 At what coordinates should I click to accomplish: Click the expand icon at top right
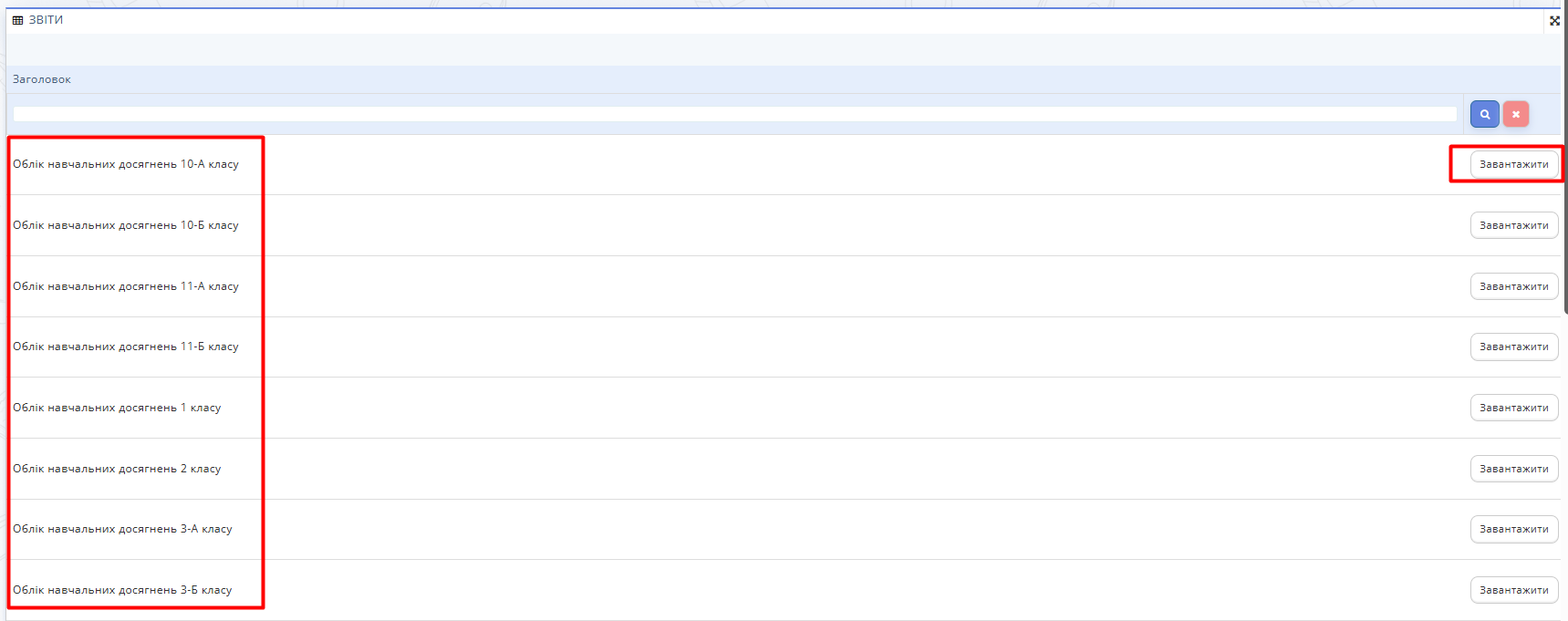(1554, 21)
